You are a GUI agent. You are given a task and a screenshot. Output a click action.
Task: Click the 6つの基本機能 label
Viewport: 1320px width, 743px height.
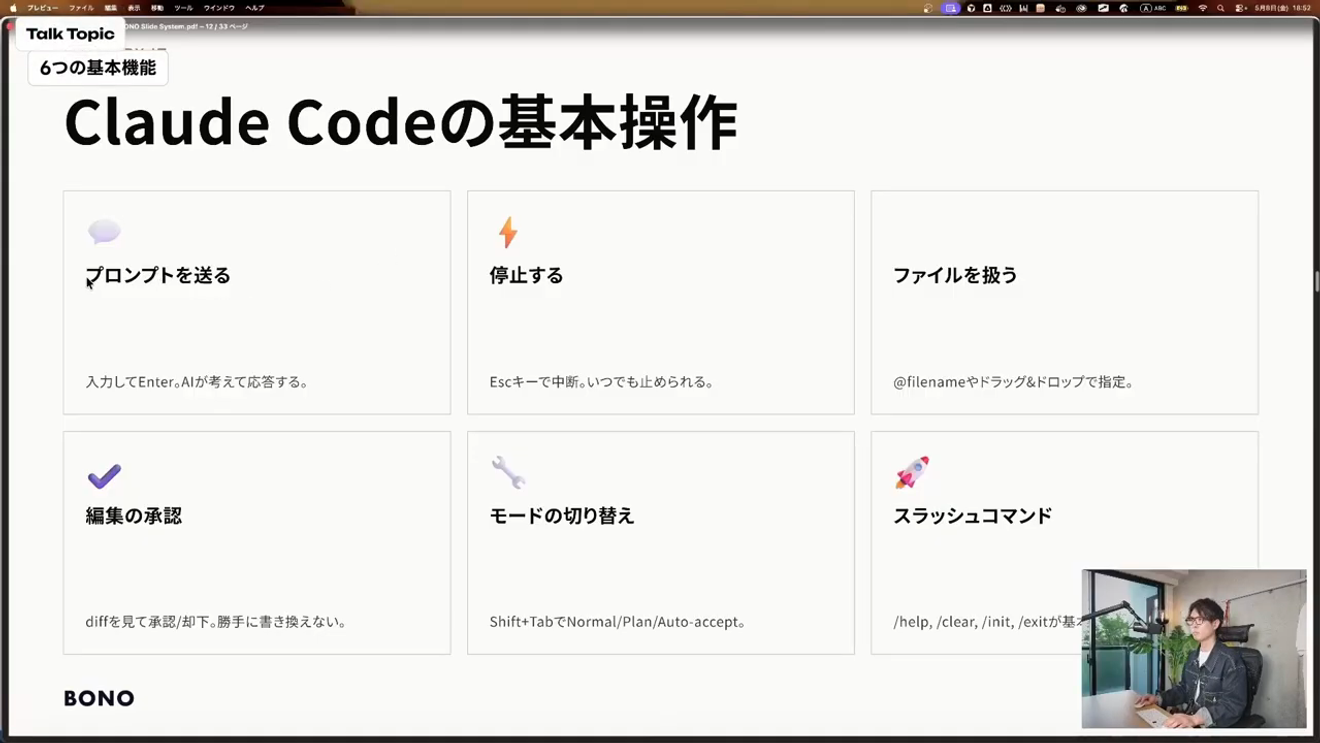point(98,68)
